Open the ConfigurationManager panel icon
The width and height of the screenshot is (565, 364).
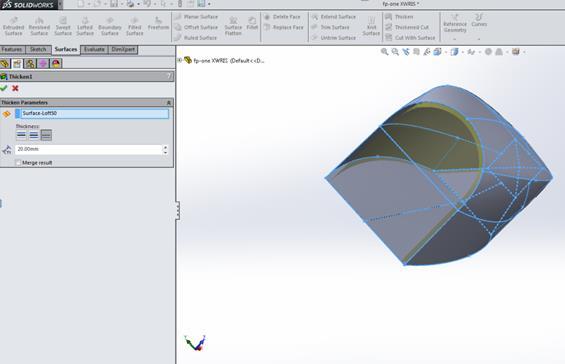[x=30, y=64]
